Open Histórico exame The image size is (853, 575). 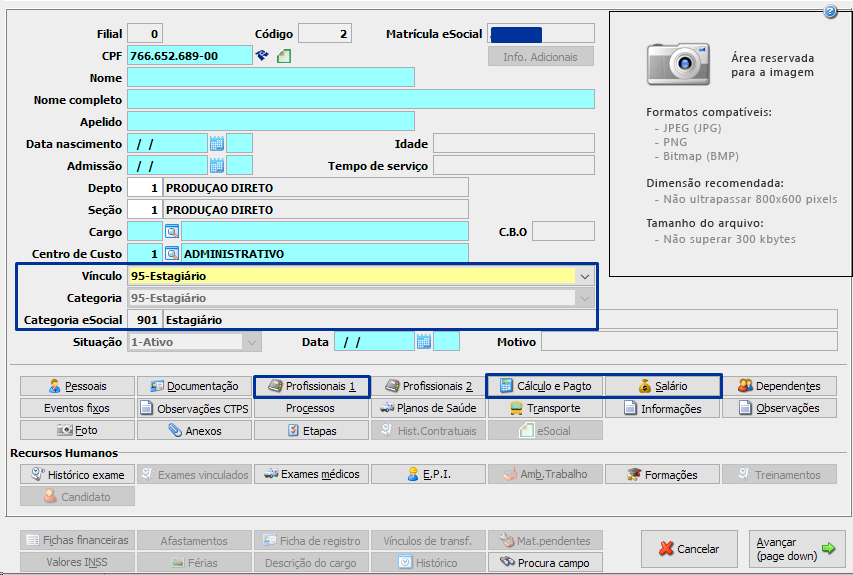77,474
